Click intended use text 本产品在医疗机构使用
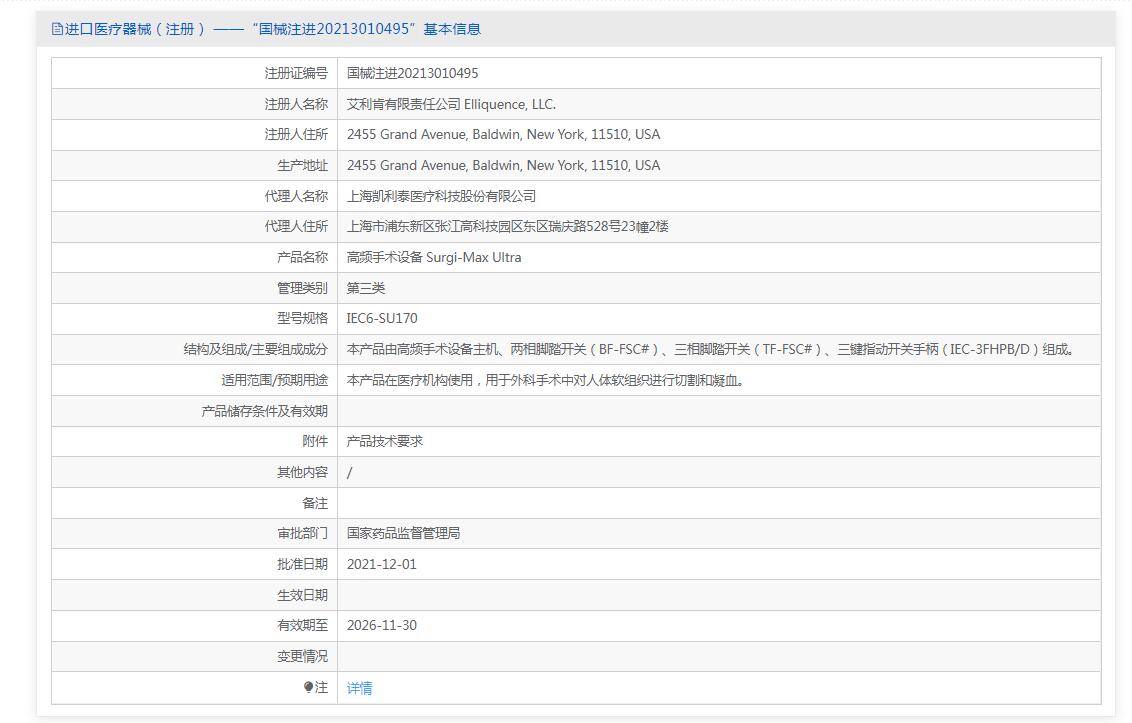The image size is (1132, 723). tap(545, 380)
